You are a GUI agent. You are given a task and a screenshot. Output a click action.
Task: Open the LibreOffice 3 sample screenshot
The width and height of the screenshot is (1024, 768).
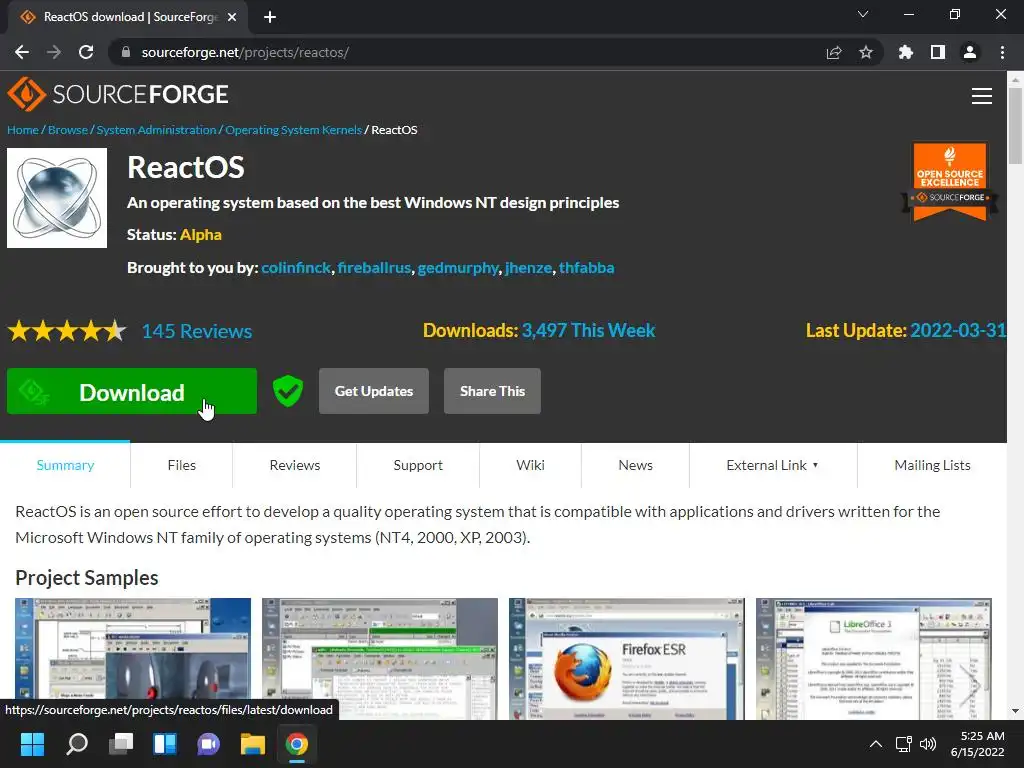coord(873,659)
